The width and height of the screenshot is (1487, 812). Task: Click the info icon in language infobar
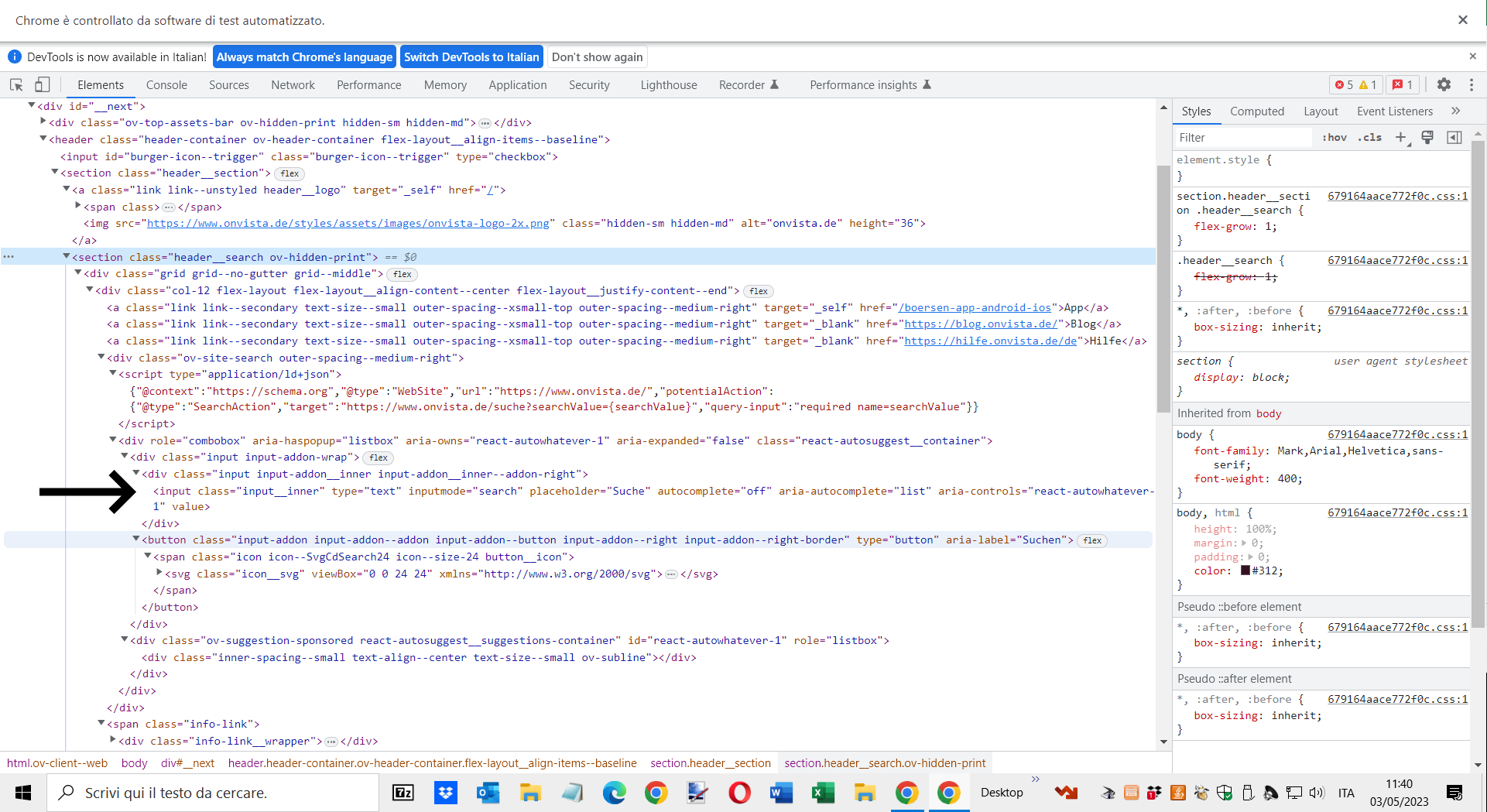(14, 57)
